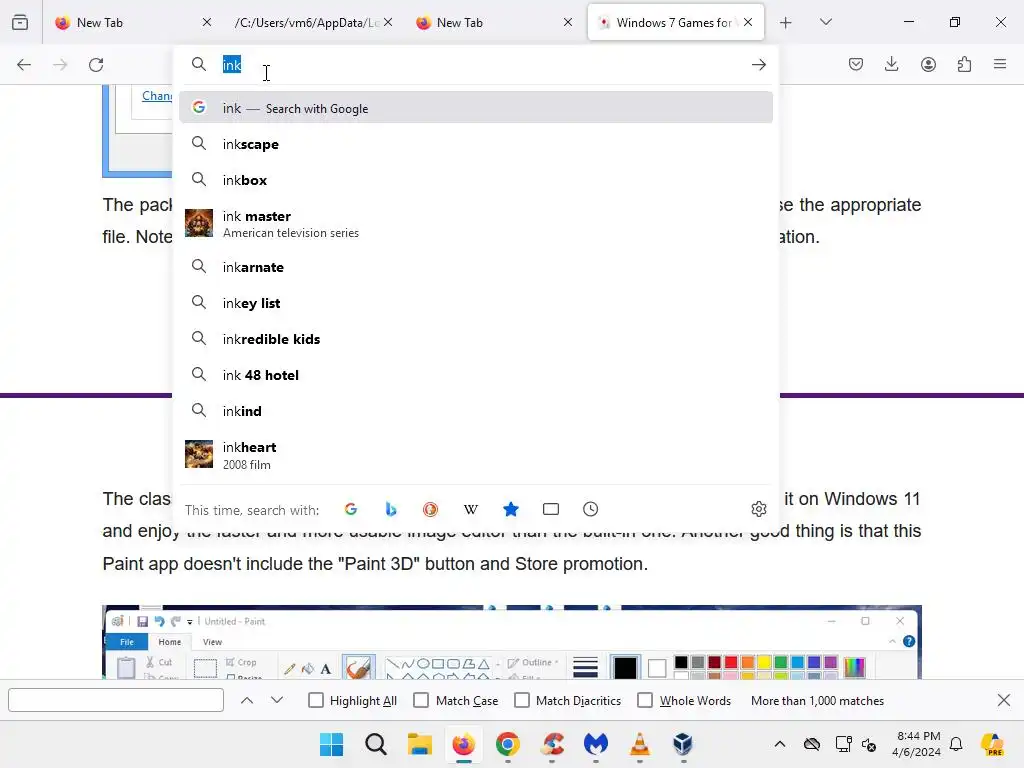
Task: Click the Paint screenshot image on page
Action: [x=512, y=642]
